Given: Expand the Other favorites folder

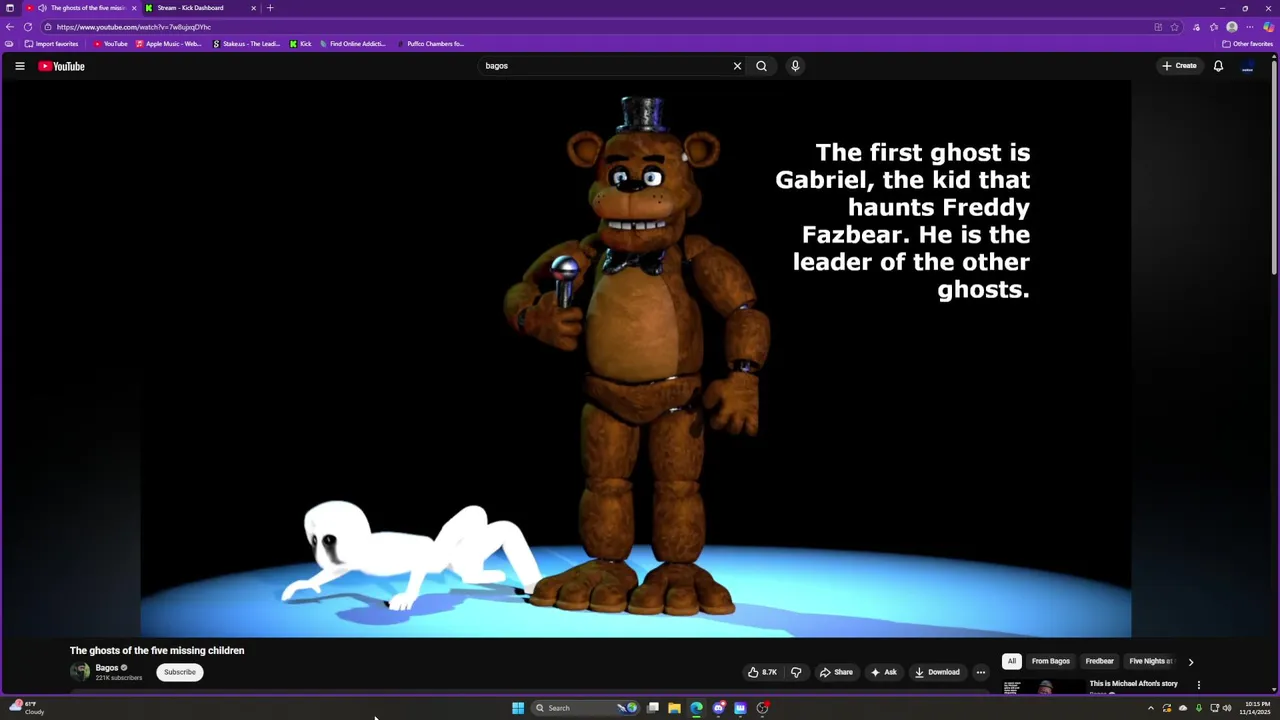Looking at the screenshot, I should coord(1248,44).
